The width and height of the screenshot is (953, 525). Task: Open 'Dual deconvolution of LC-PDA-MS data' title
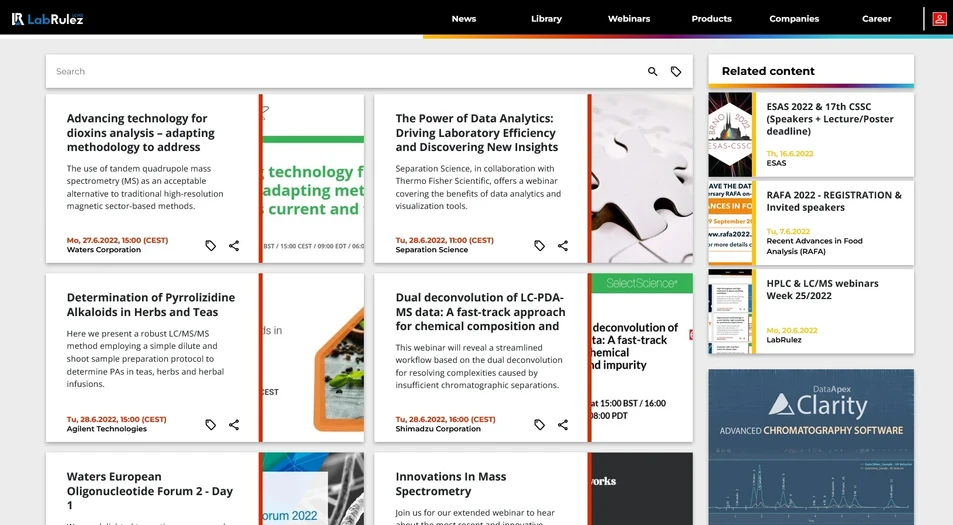tap(480, 312)
